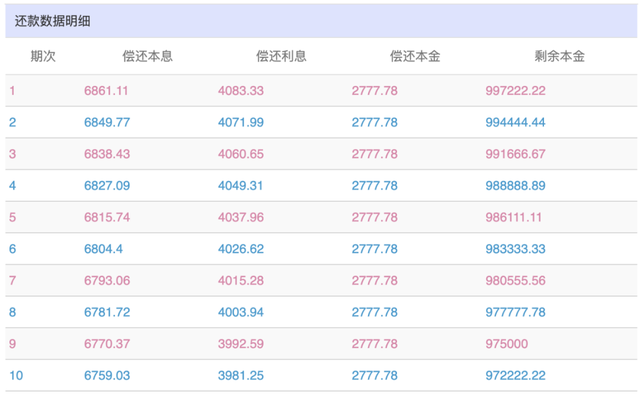
Task: Select interest value 4026.62
Action: pyautogui.click(x=241, y=249)
